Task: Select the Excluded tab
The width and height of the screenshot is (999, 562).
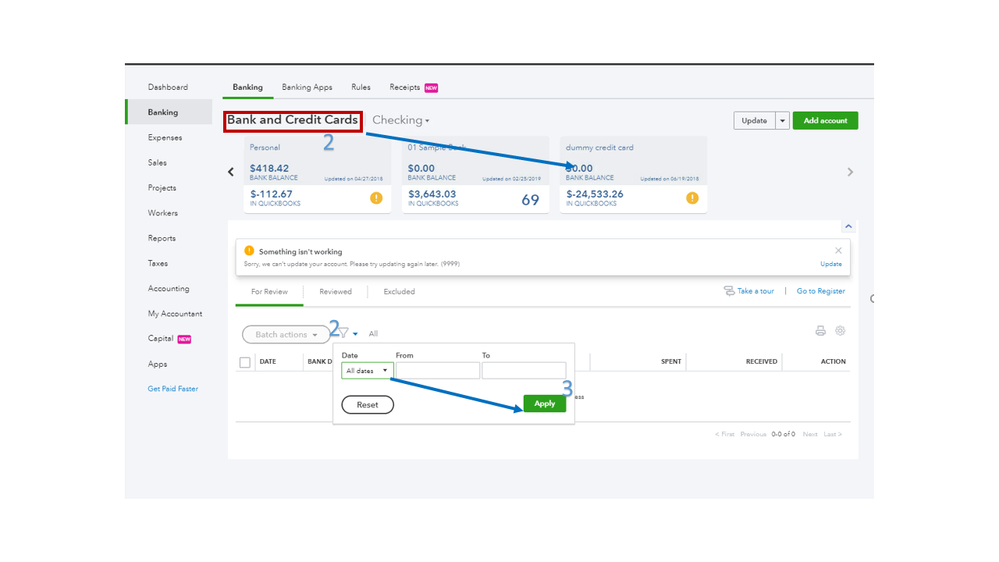Action: point(399,292)
